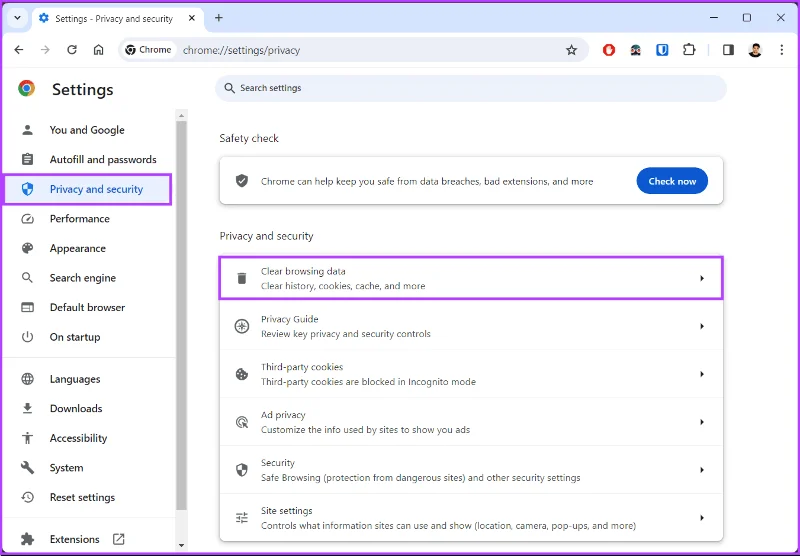Click the sidebar scrollbar thumb

coord(181,315)
